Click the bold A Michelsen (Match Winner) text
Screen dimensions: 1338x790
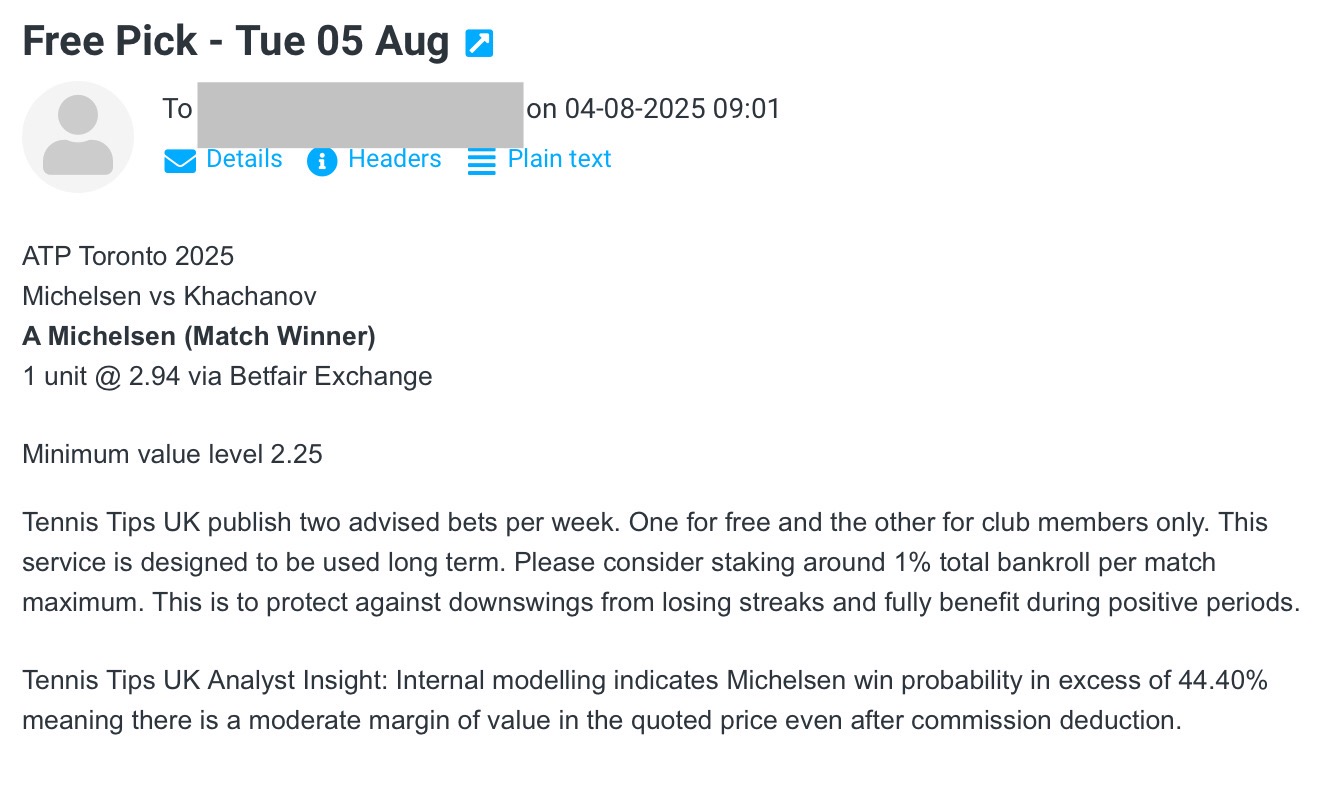tap(199, 336)
